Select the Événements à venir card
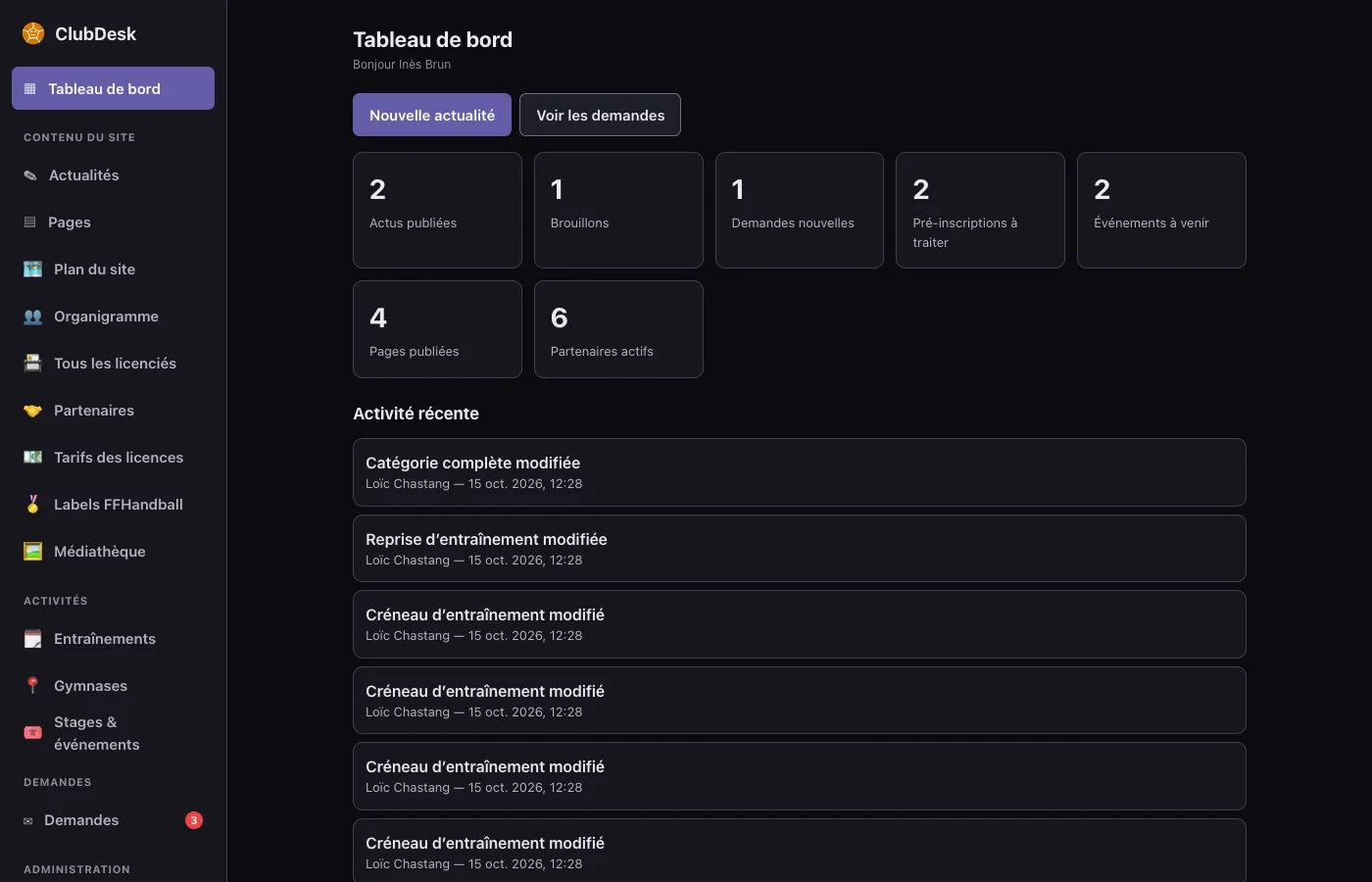Image resolution: width=1372 pixels, height=882 pixels. pos(1161,210)
